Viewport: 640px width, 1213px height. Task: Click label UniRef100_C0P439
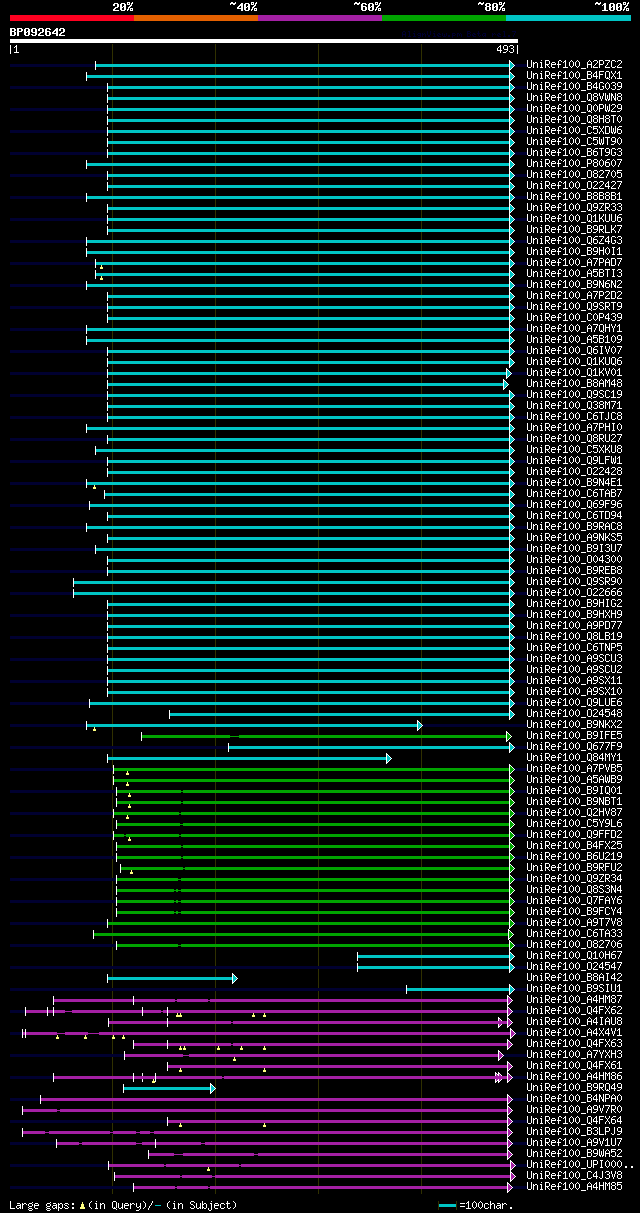[574, 317]
